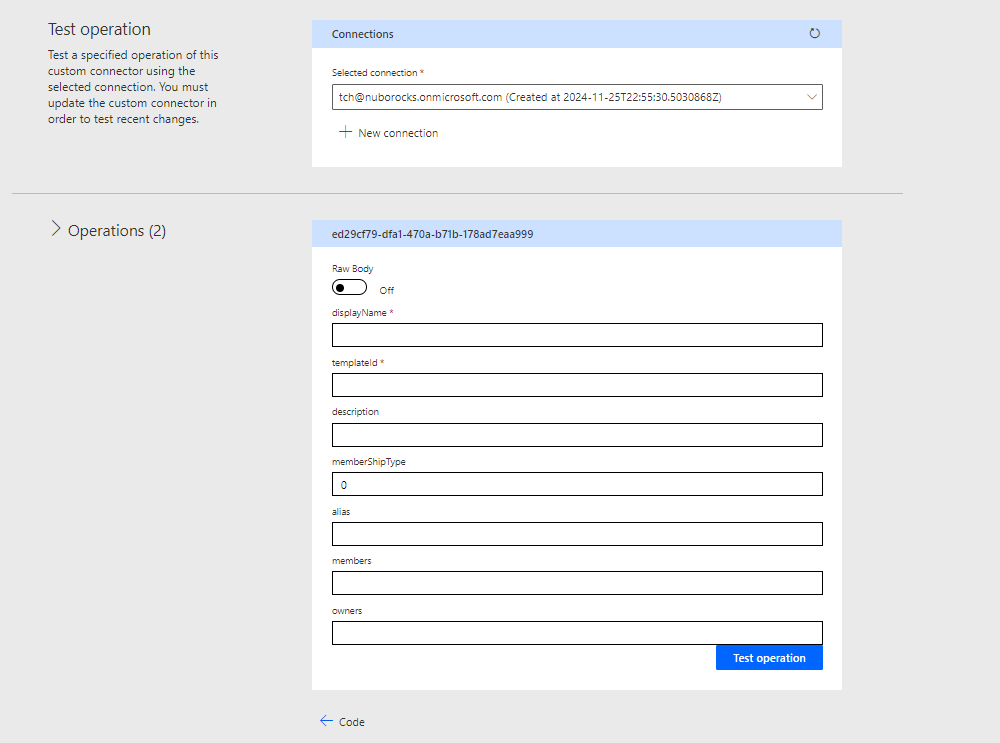Click the back arrow next to Code
The image size is (1000, 743).
coord(326,721)
